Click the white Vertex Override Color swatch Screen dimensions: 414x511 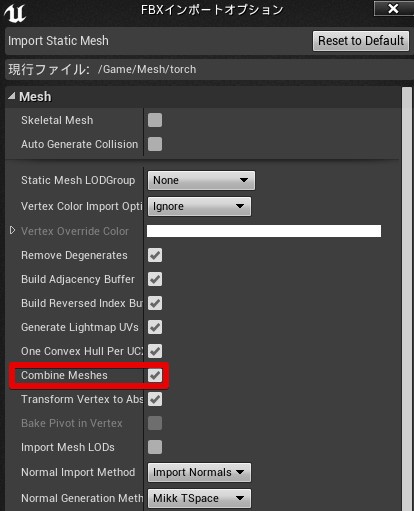tap(264, 231)
